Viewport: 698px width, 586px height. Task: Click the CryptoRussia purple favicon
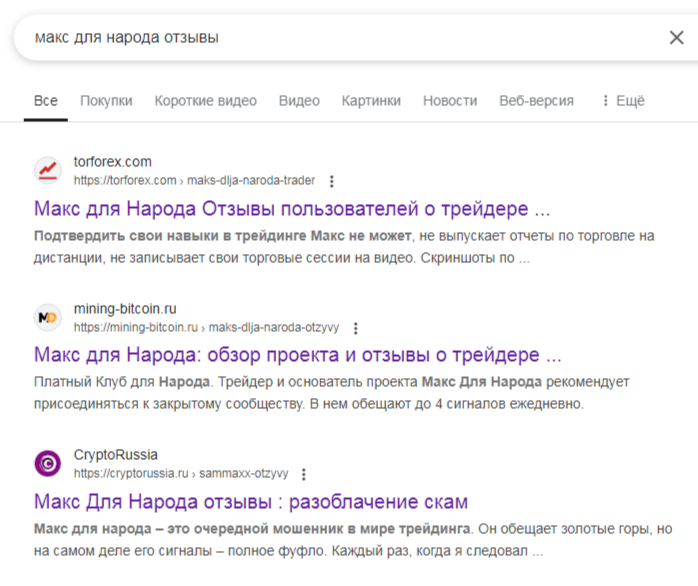[x=48, y=464]
